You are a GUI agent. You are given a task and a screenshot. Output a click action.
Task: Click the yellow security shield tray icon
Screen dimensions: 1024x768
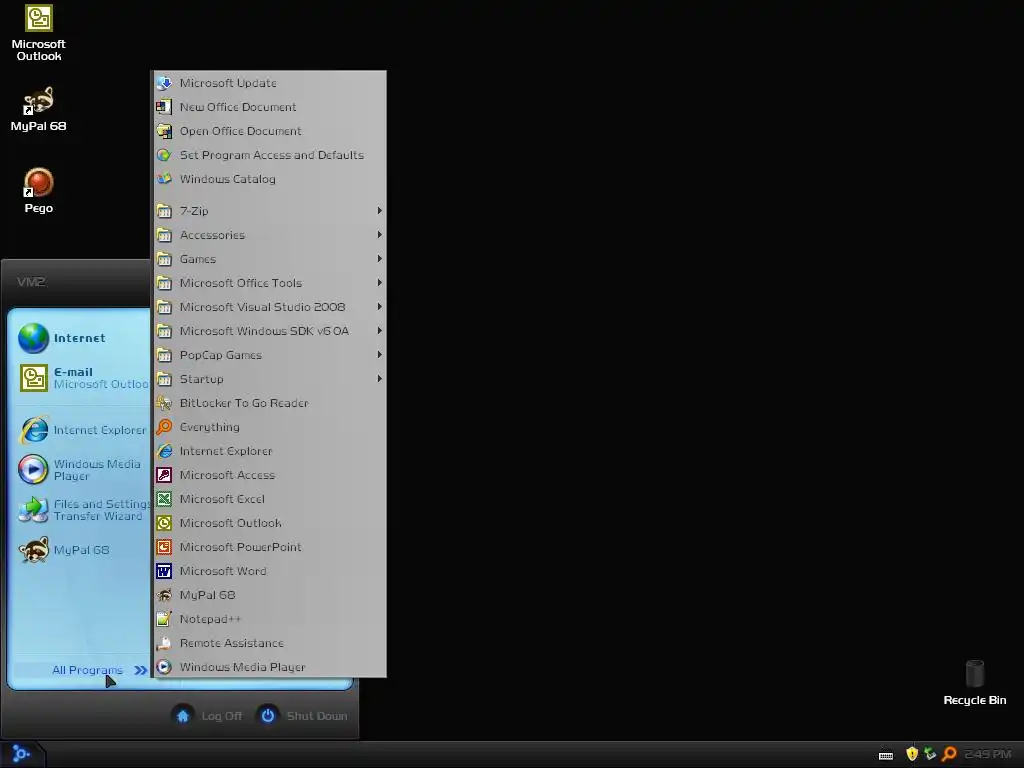coord(912,754)
